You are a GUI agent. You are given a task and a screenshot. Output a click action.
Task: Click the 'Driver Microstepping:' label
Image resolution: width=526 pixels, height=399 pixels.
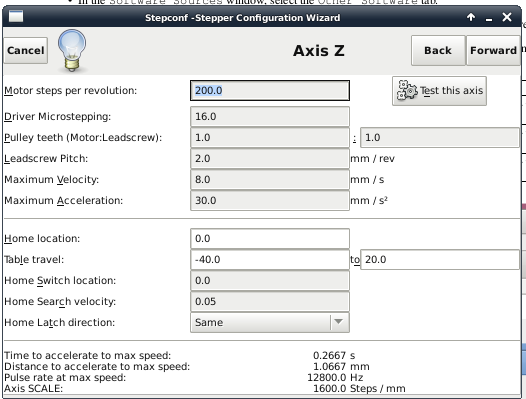tap(57, 116)
